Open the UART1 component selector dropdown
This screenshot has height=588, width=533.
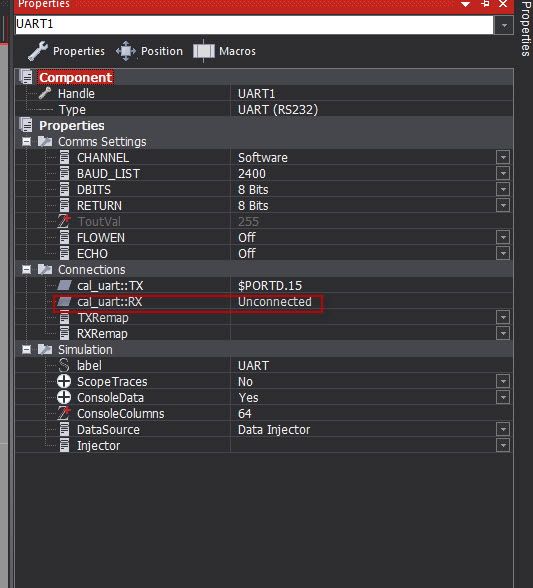(504, 25)
